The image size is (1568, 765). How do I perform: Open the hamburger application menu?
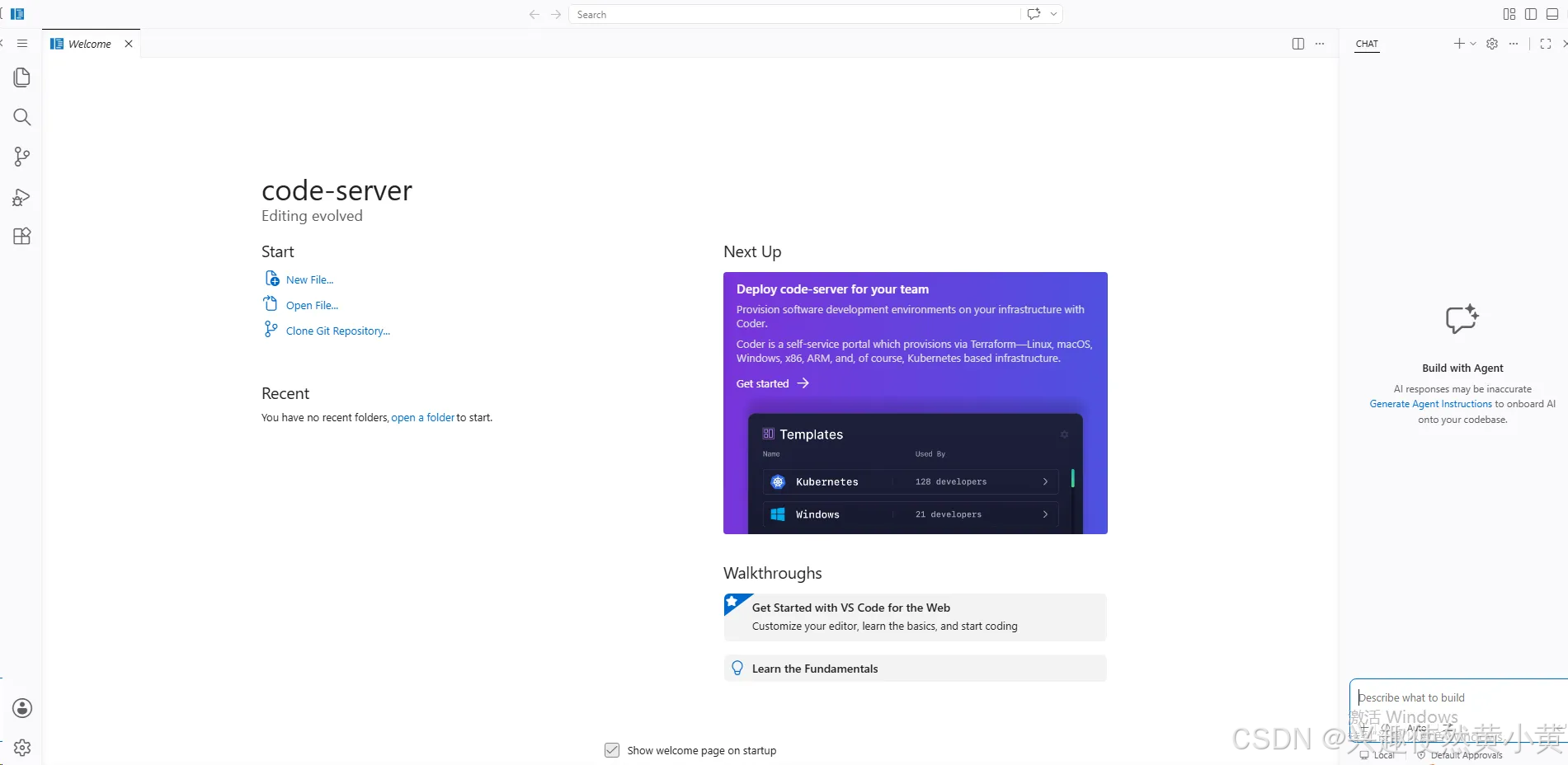(22, 44)
